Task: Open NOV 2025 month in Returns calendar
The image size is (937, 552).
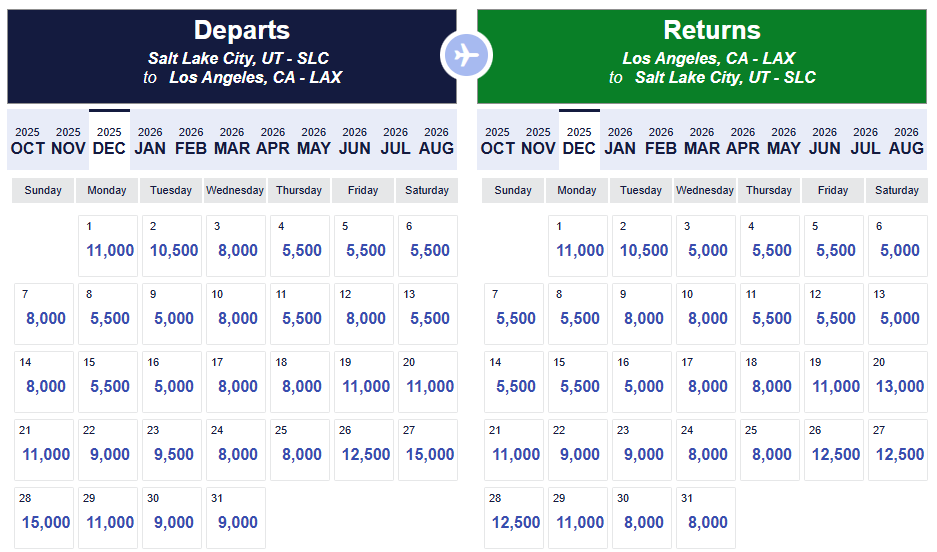Action: tap(538, 140)
